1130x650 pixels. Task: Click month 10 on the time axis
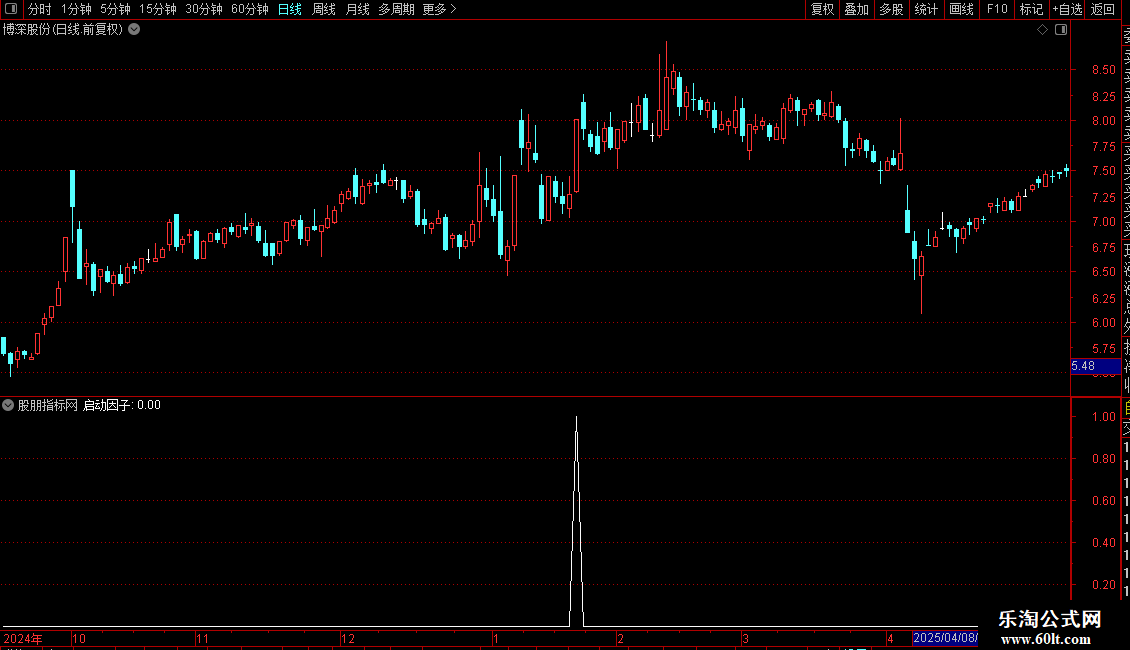coord(79,638)
